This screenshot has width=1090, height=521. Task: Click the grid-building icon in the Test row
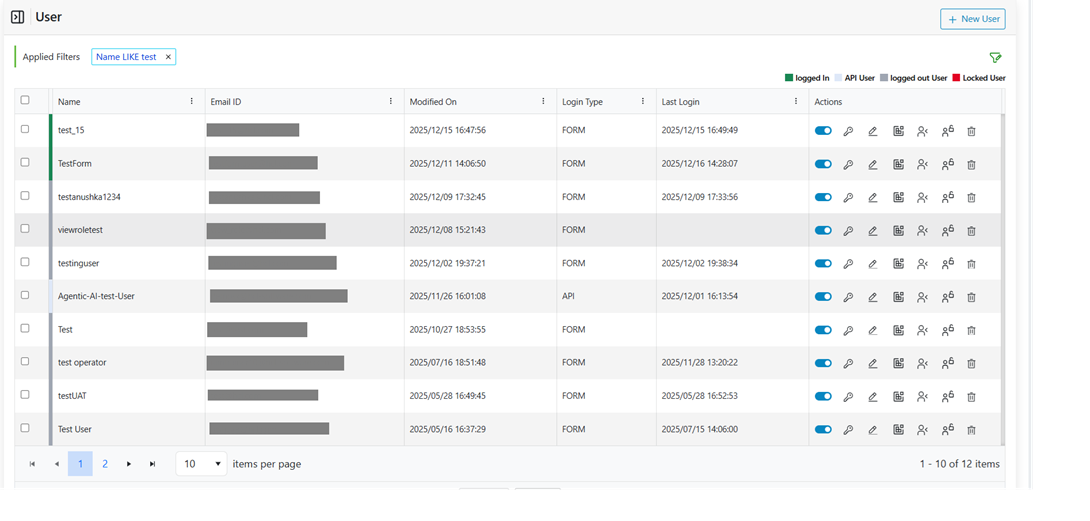(898, 330)
